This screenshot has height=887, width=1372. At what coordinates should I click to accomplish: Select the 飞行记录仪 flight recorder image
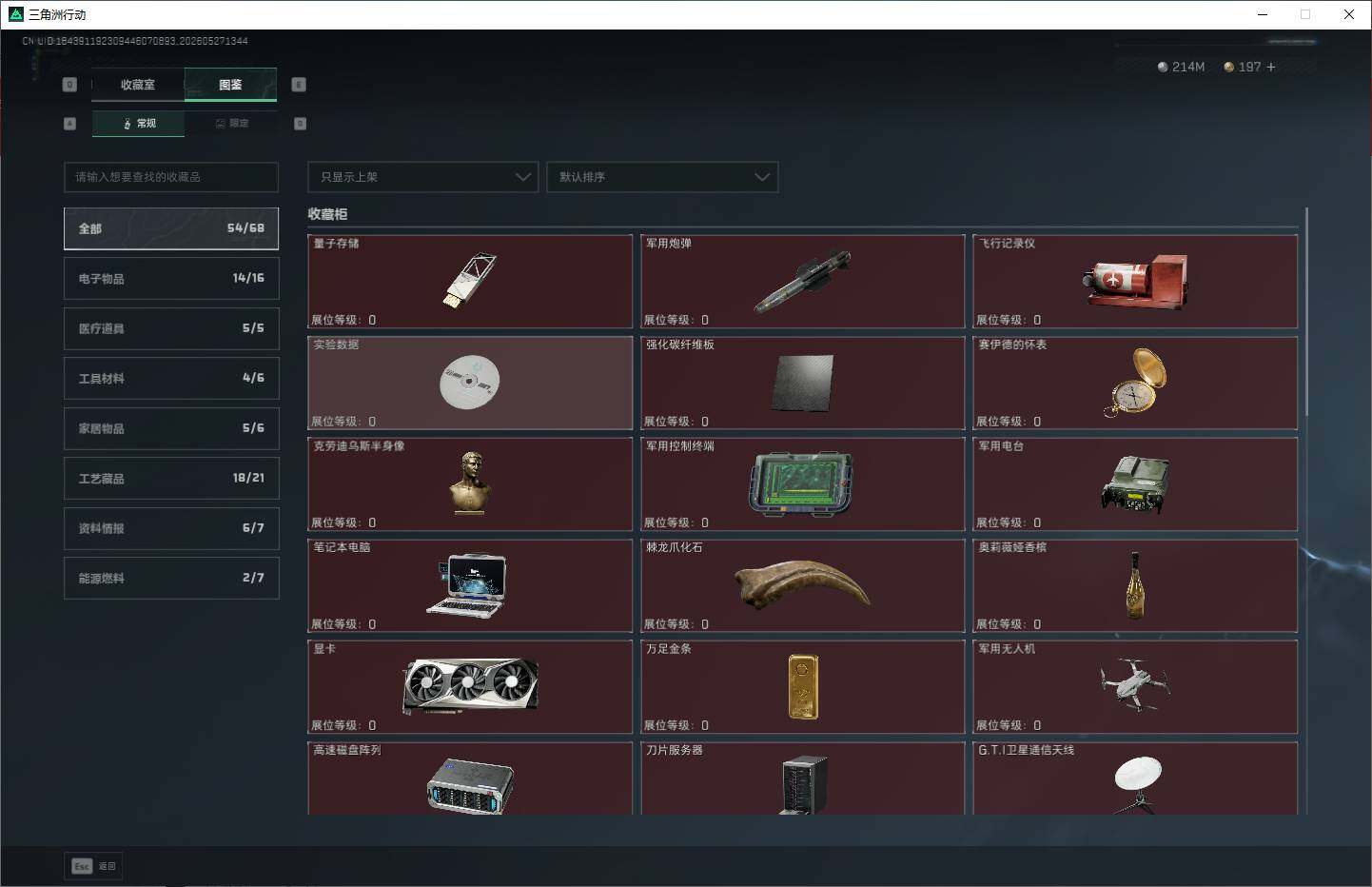coord(1135,282)
